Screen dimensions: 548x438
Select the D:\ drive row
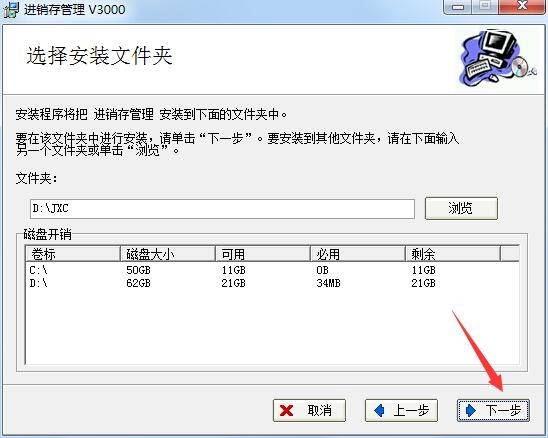click(x=272, y=283)
